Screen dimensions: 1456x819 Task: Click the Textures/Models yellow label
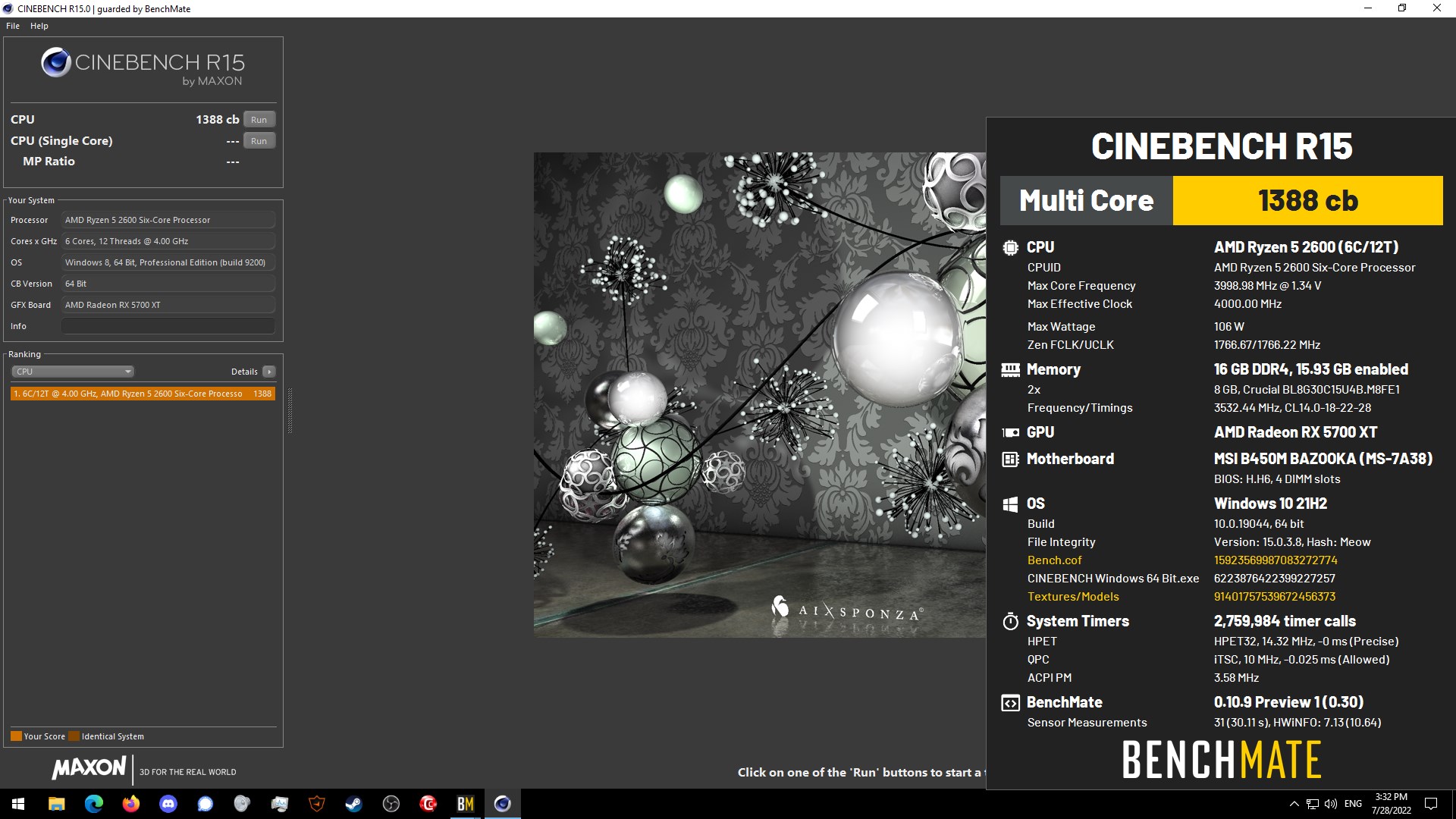1073,597
